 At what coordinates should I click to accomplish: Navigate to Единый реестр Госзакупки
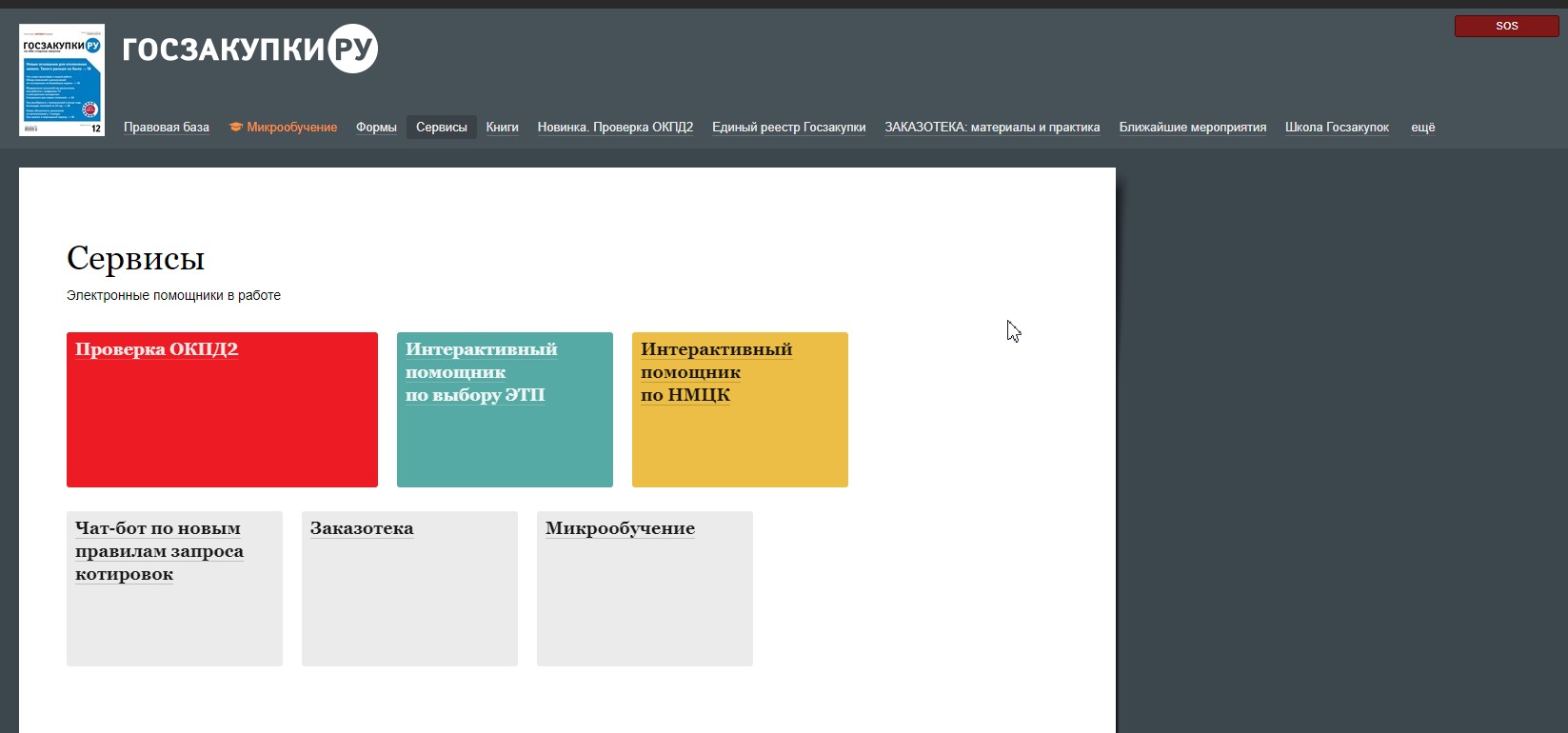point(788,128)
